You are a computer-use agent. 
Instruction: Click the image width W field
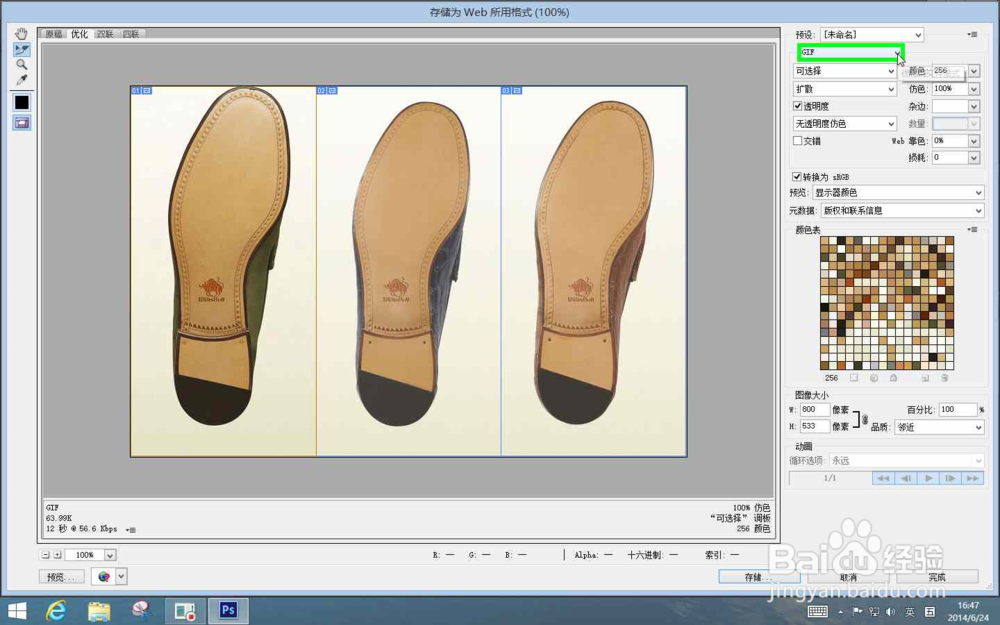(x=814, y=409)
